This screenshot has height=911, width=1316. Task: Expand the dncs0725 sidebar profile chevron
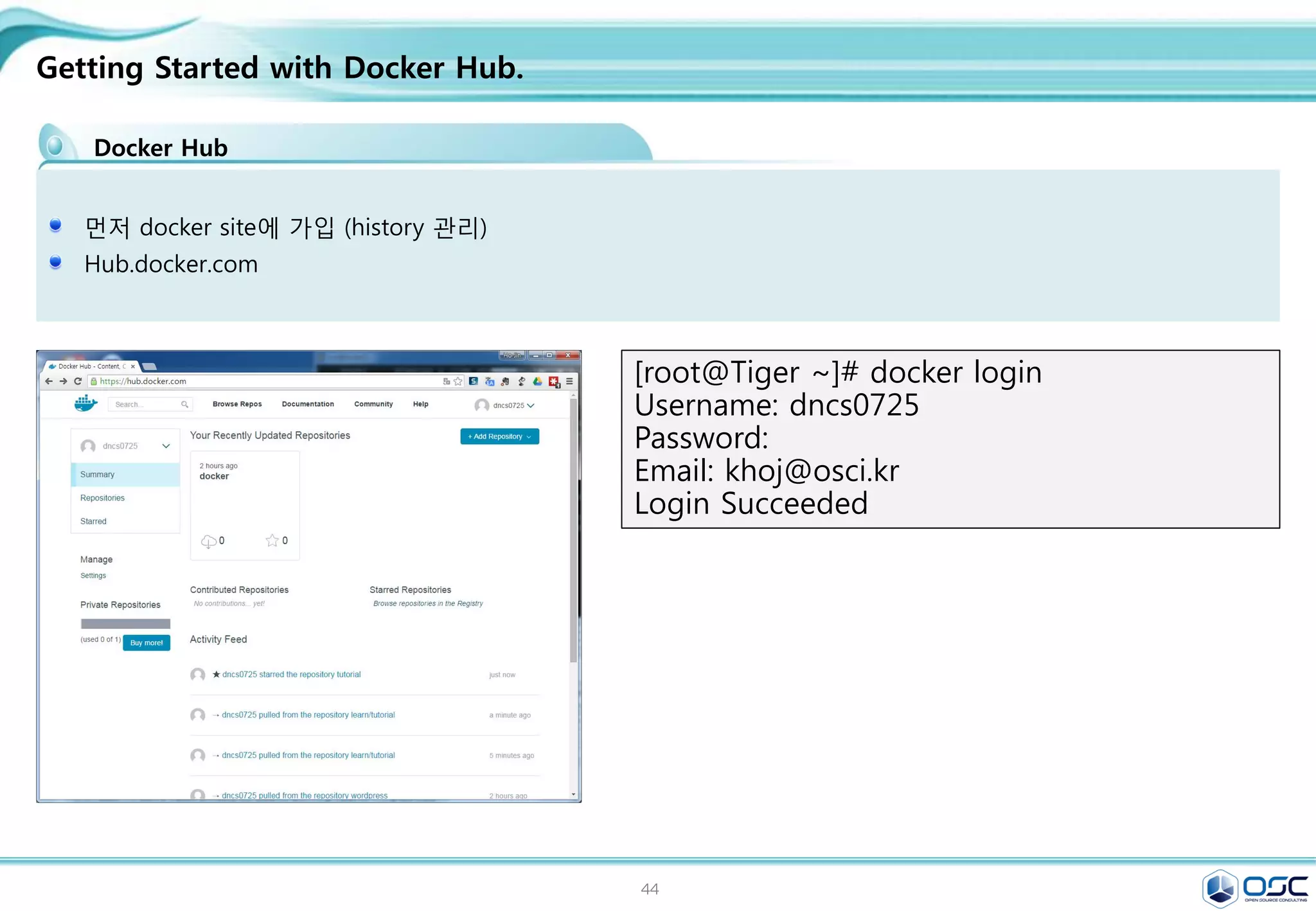[166, 446]
